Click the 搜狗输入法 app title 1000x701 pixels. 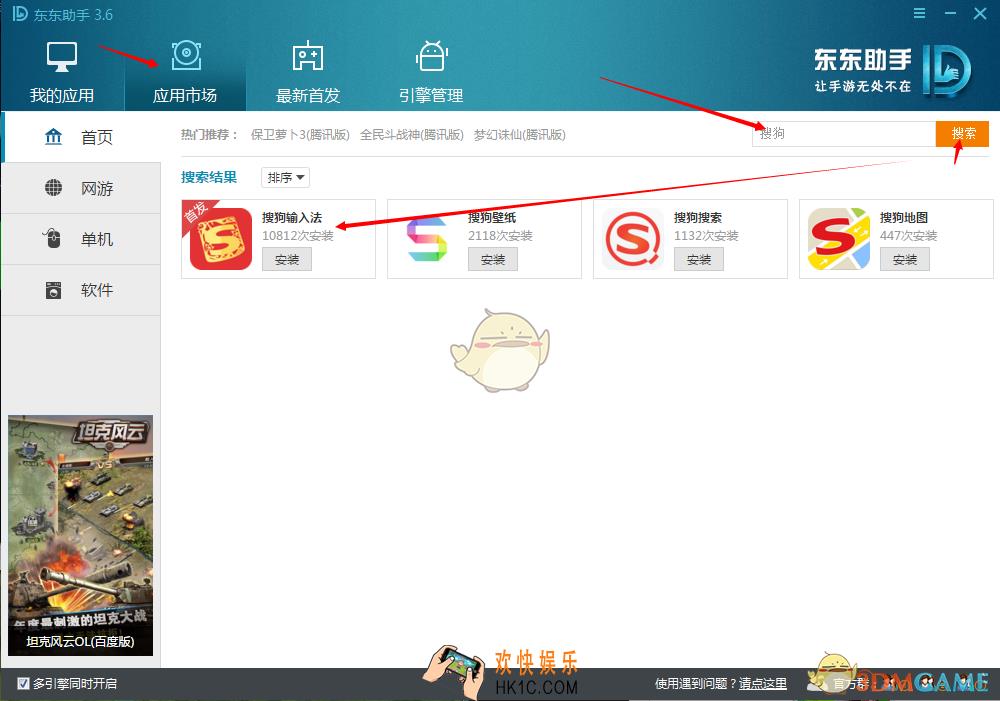point(292,218)
